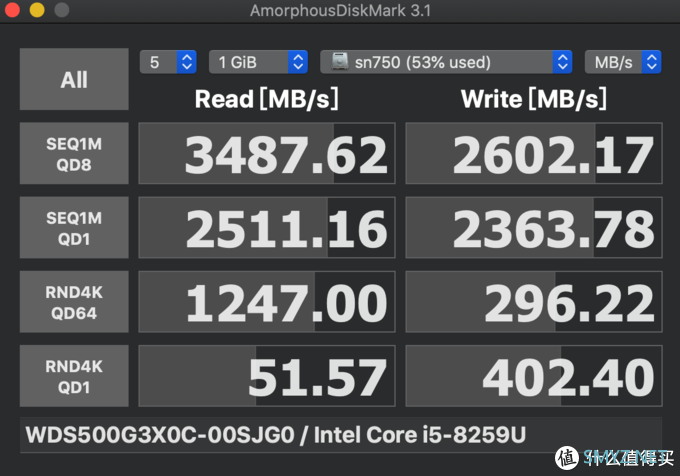Image resolution: width=680 pixels, height=476 pixels.
Task: Open the test count dropdown showing 5
Action: [x=168, y=62]
